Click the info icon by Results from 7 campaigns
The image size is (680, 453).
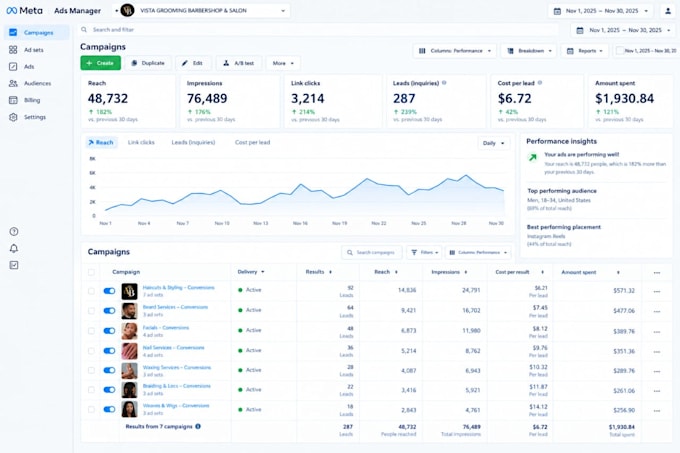198,427
